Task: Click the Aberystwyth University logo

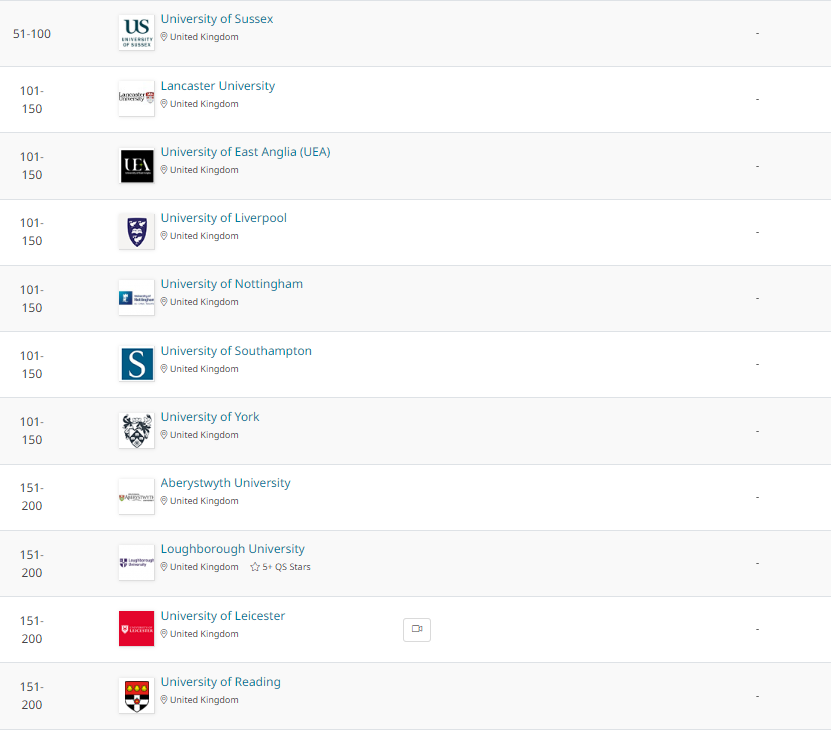Action: click(136, 496)
